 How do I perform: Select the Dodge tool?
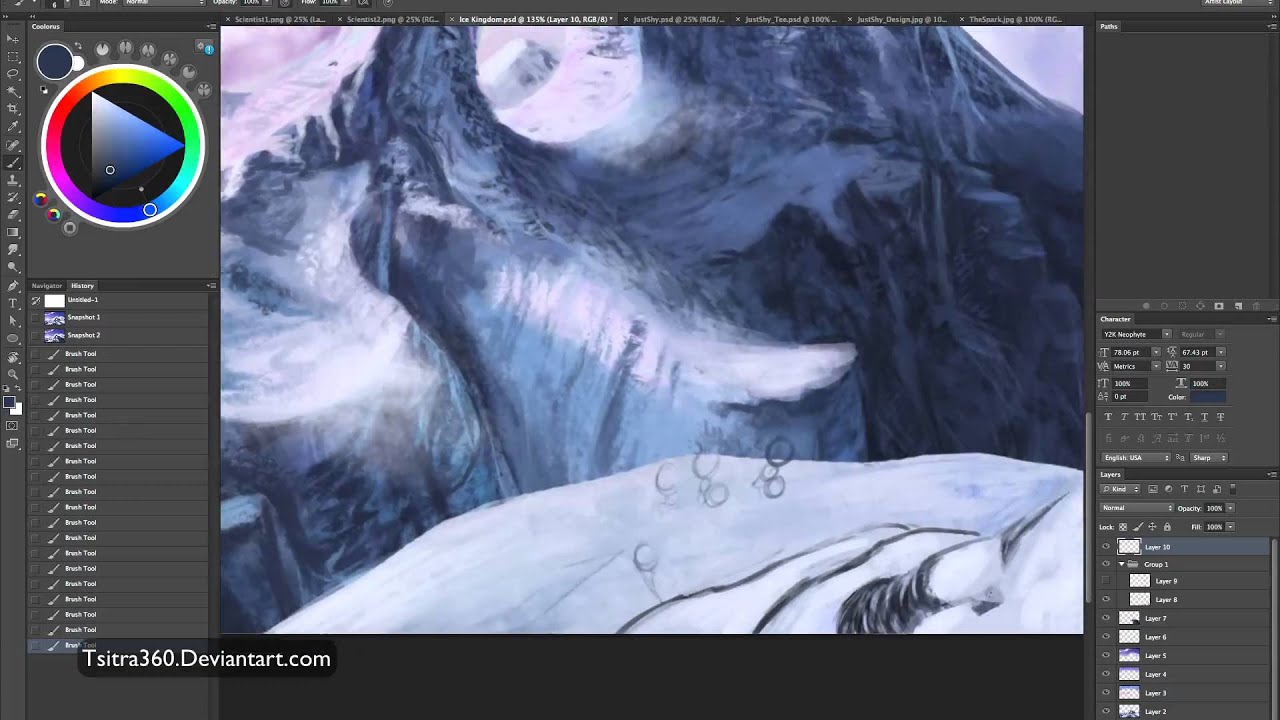click(13, 267)
